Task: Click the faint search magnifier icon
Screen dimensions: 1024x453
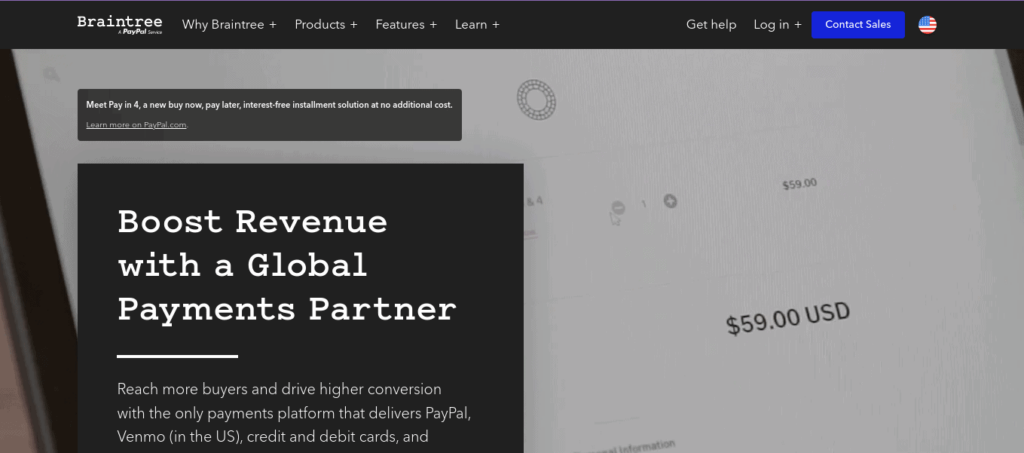Action: click(x=51, y=74)
